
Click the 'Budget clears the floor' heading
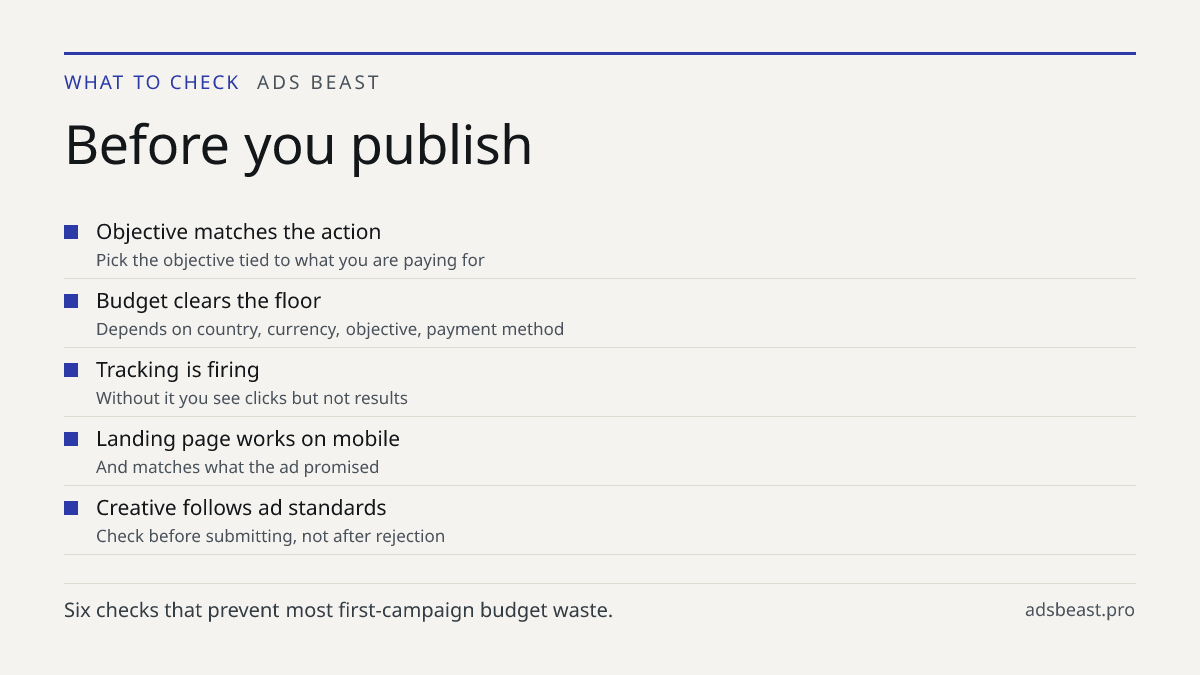click(208, 301)
